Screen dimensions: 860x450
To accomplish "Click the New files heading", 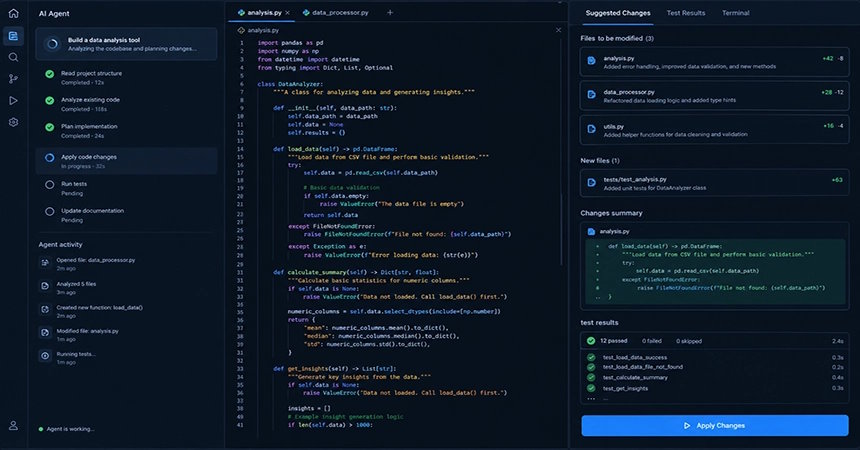I will click(x=600, y=161).
